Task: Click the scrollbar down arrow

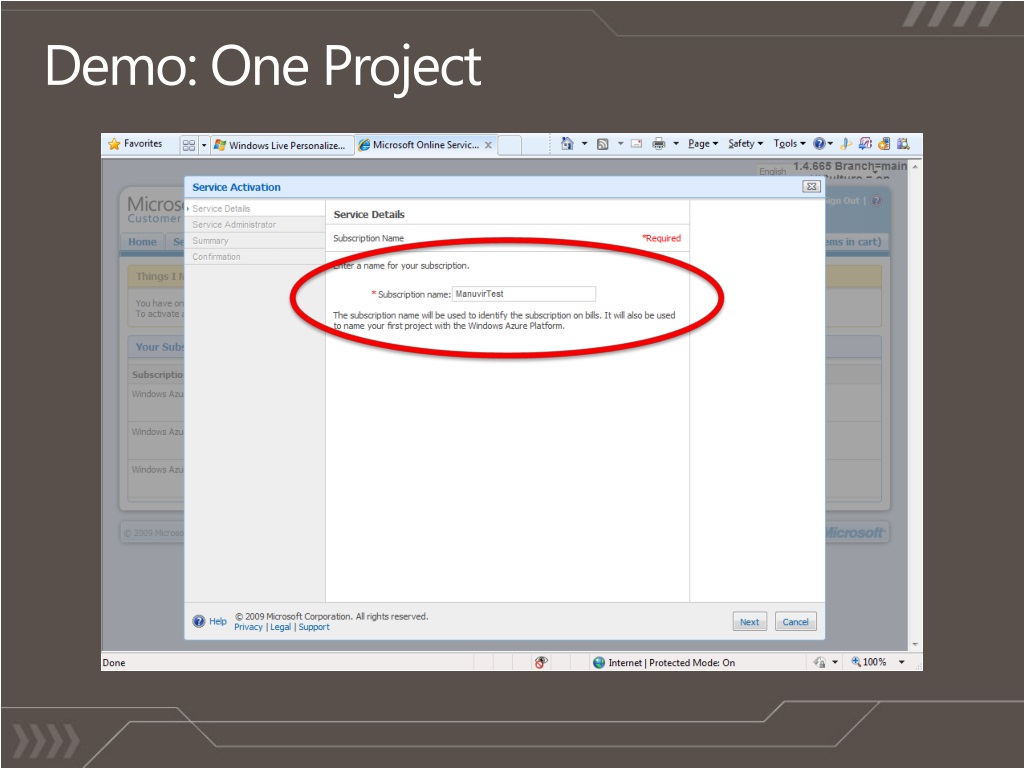Action: pos(915,645)
